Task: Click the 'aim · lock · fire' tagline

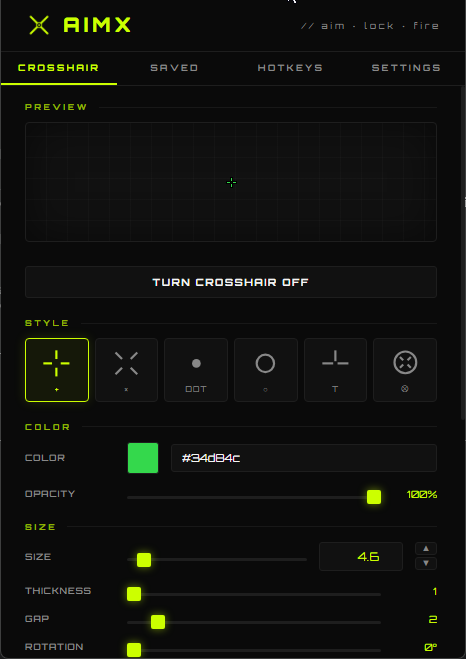Action: pos(370,26)
